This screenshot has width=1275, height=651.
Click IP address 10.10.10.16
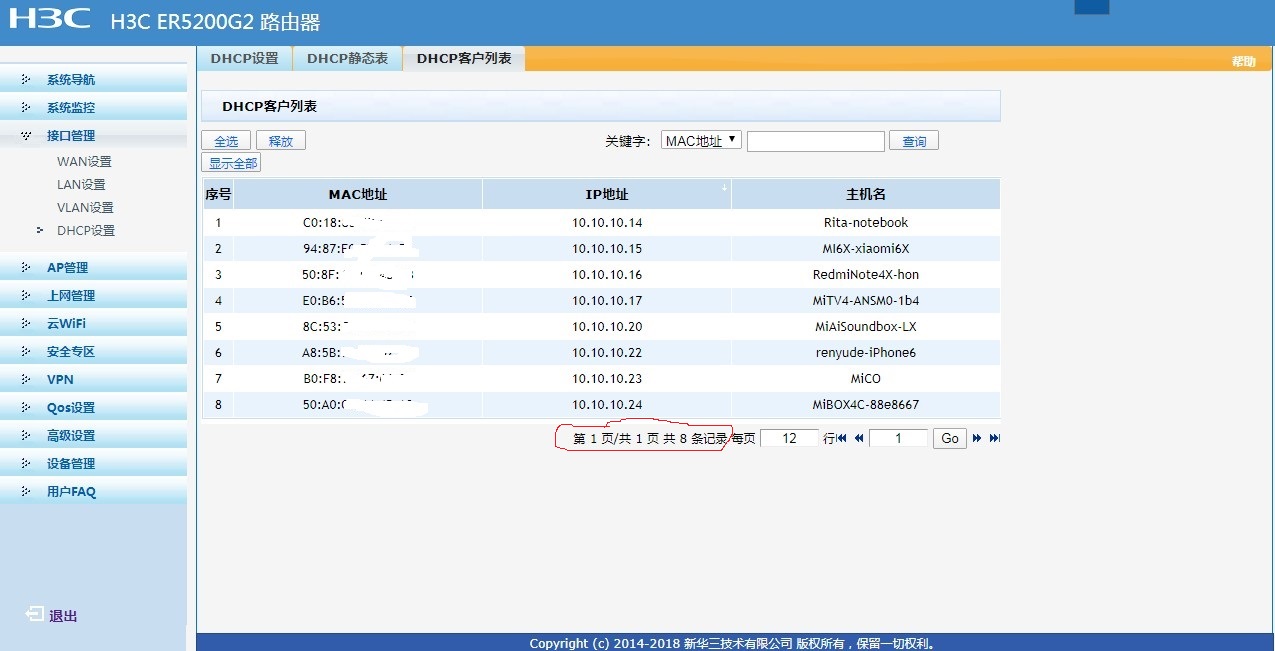[607, 275]
